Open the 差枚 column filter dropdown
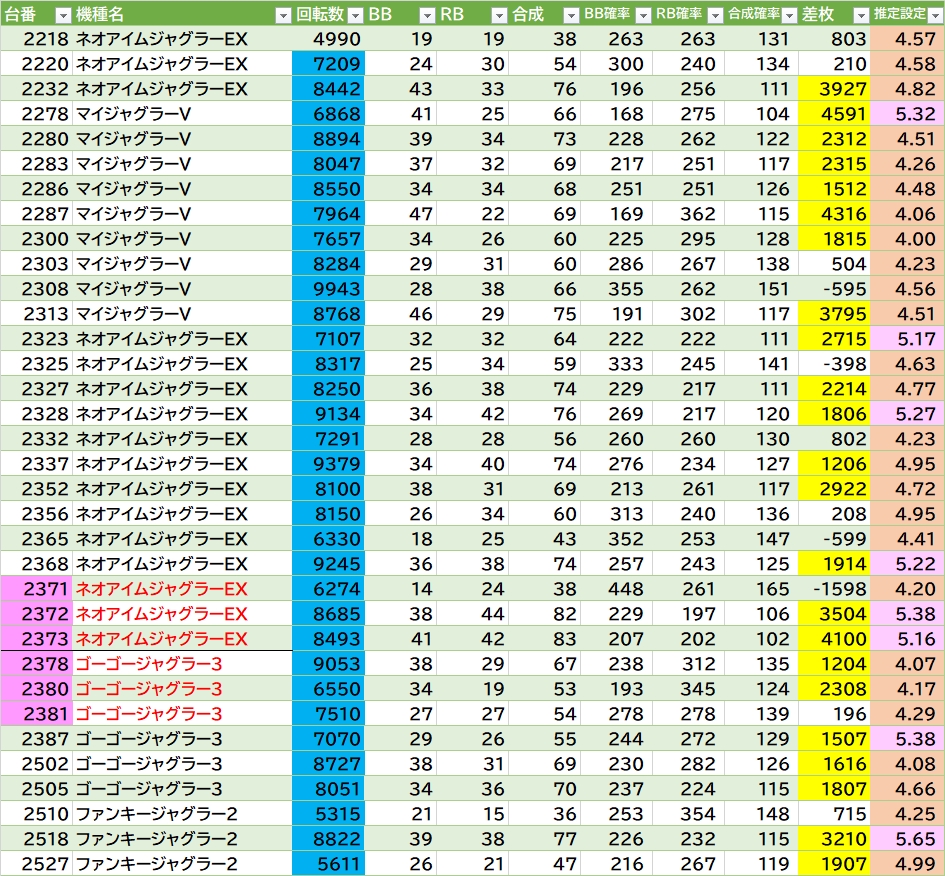Viewport: 945px width, 876px height. click(x=860, y=15)
